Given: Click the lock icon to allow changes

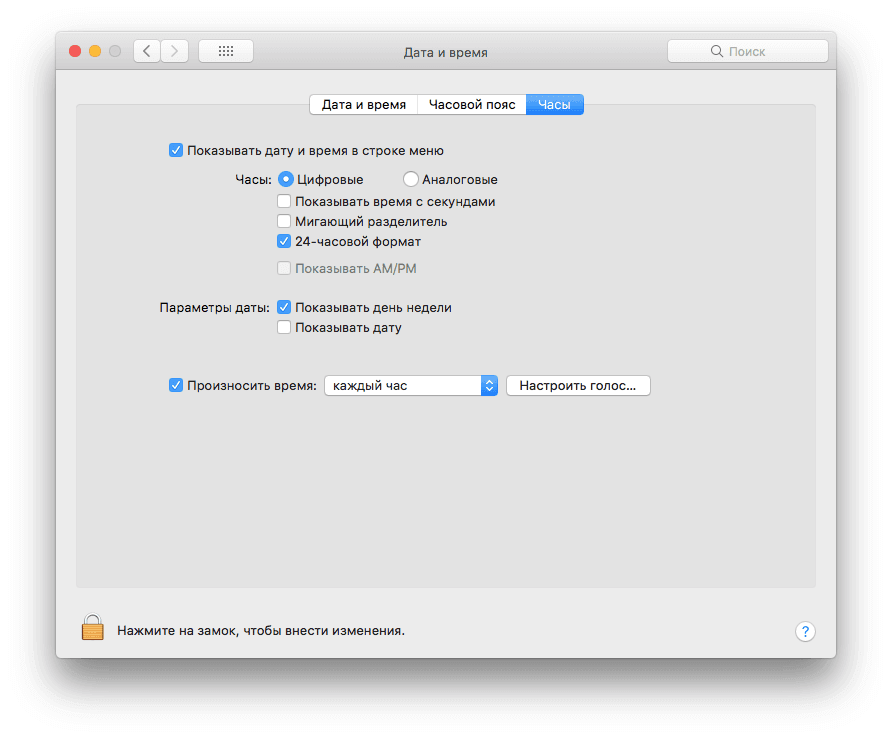Looking at the screenshot, I should pyautogui.click(x=92, y=629).
